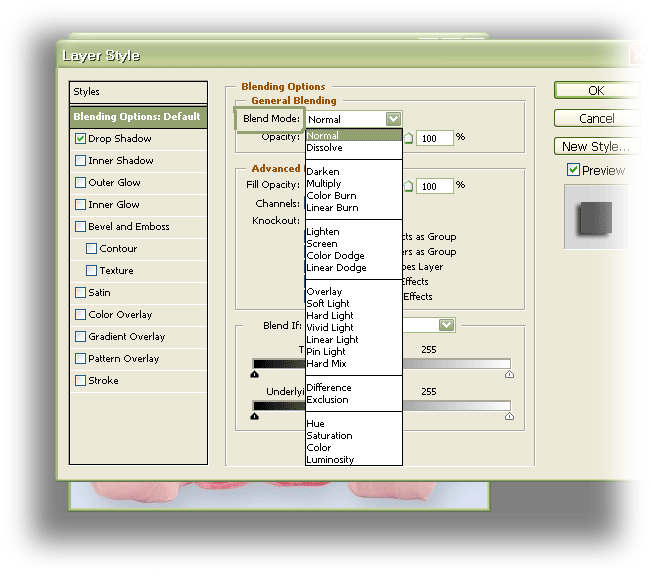Screen dimensions: 651x575
Task: Select Luminosity blend mode
Action: (x=329, y=460)
